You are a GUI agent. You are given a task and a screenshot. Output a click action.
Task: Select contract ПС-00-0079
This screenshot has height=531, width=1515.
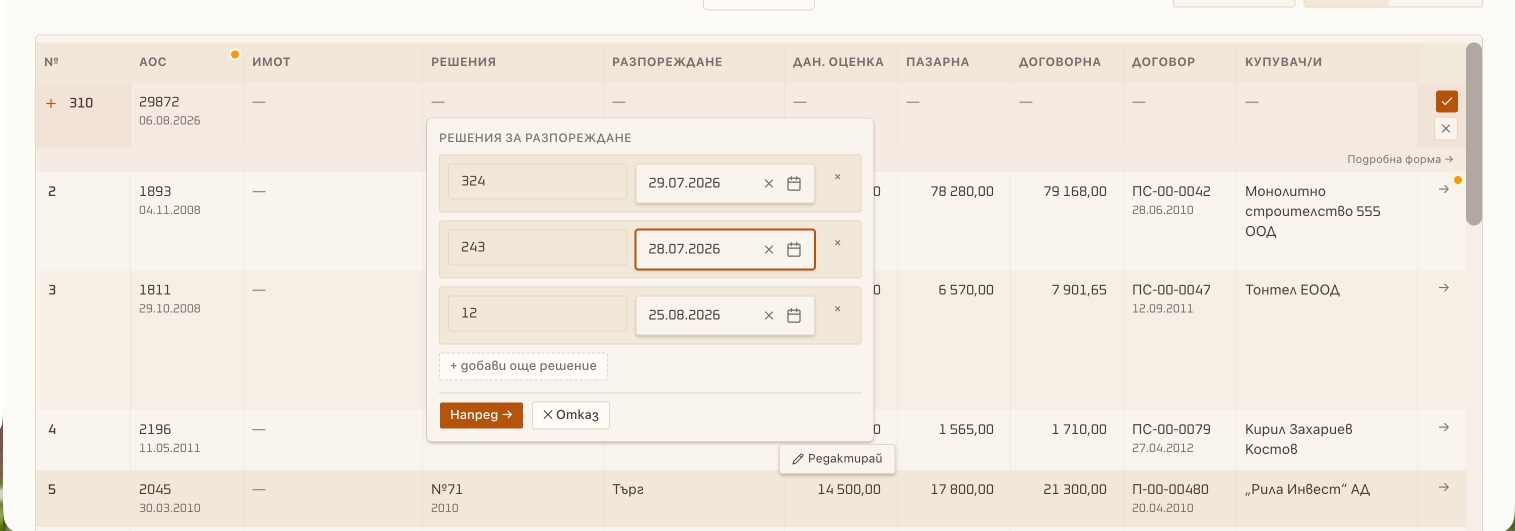coord(1171,429)
